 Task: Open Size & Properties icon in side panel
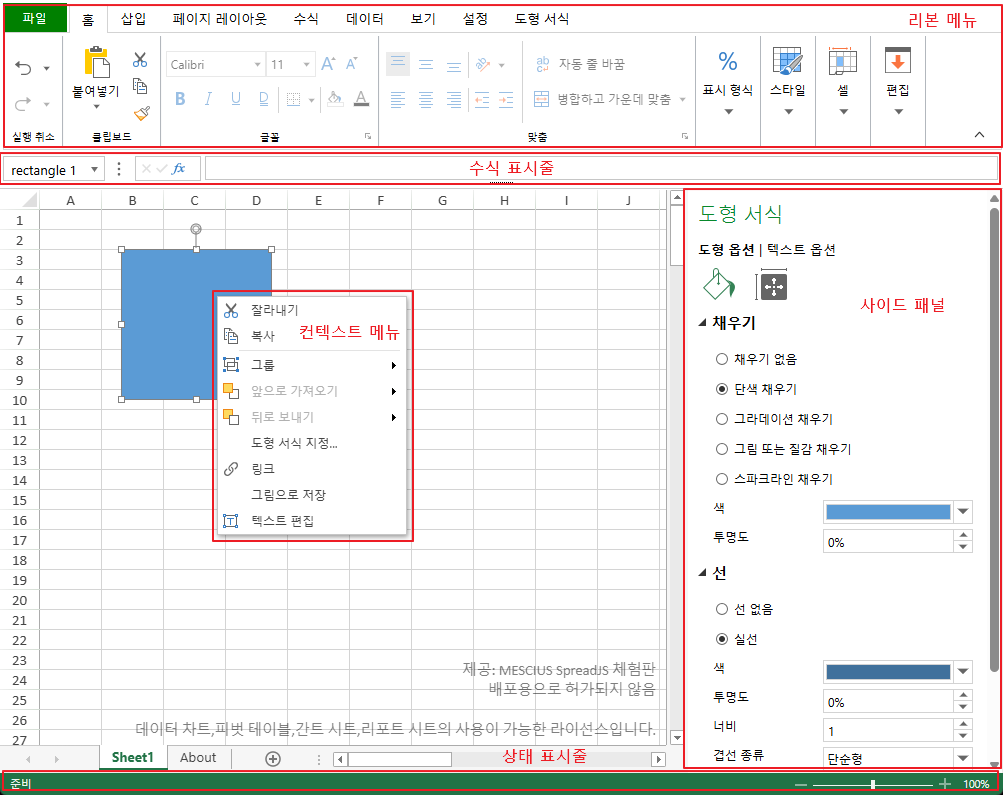(772, 286)
